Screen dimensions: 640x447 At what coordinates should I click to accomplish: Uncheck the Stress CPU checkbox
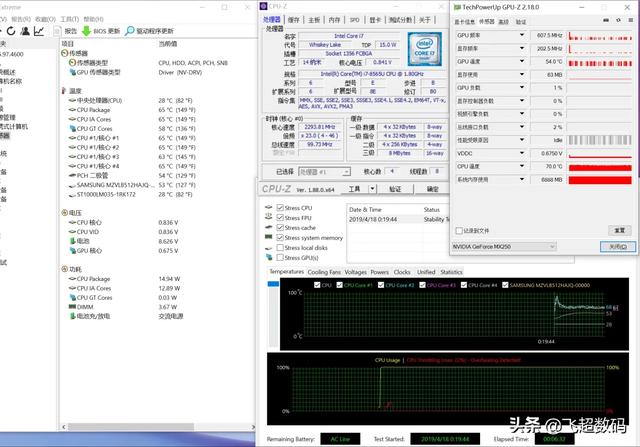click(x=280, y=208)
